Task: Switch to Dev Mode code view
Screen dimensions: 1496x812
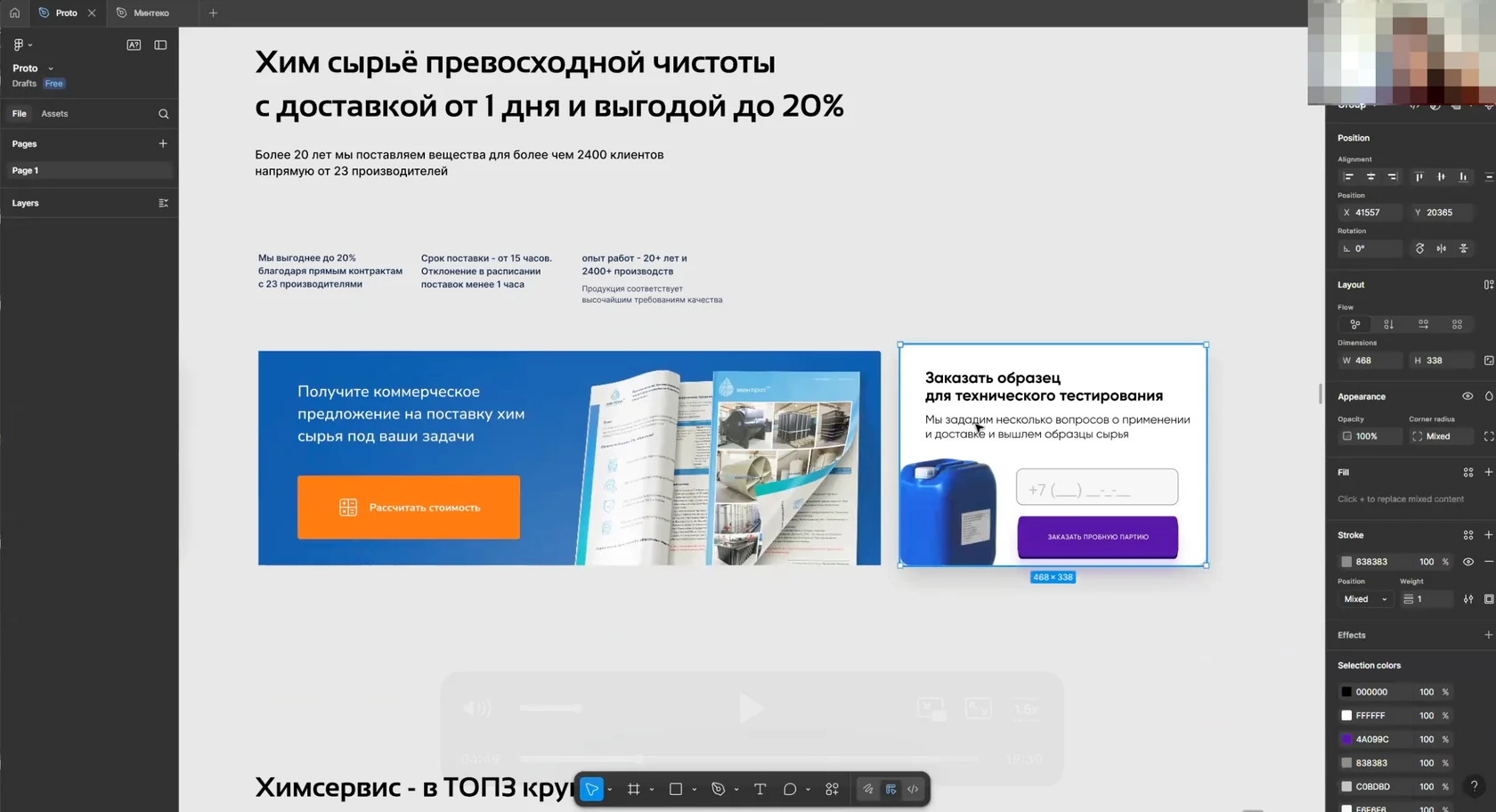Action: coord(913,789)
